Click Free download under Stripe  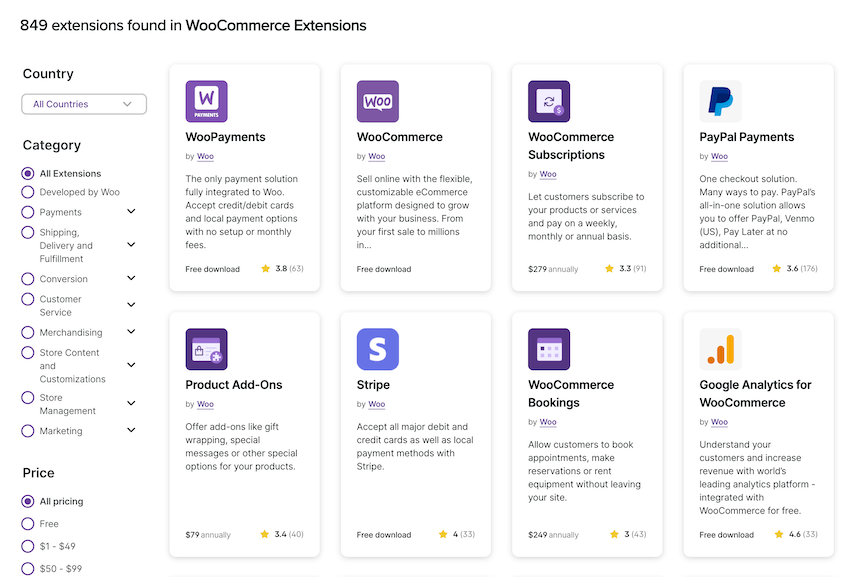384,534
